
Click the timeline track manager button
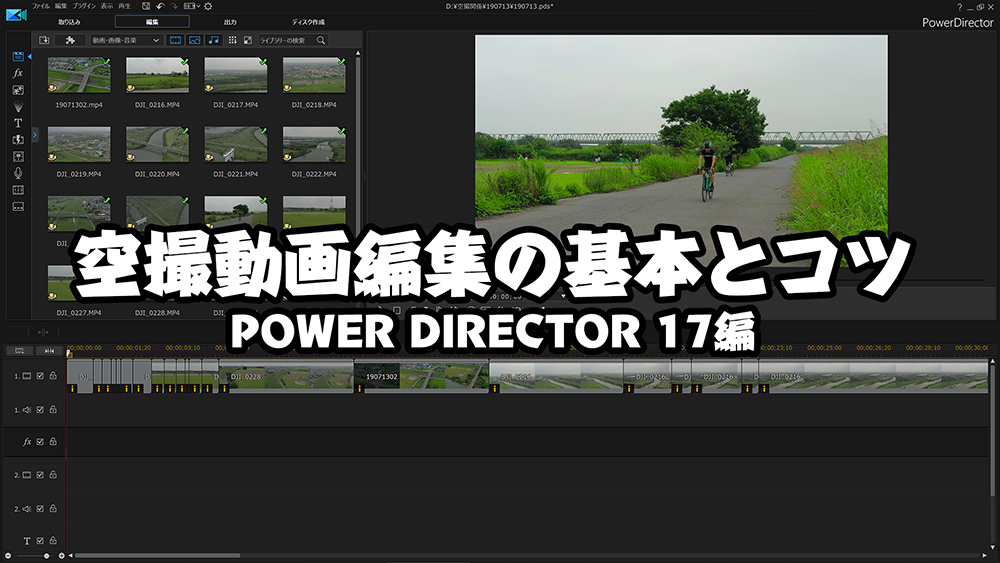pos(20,351)
